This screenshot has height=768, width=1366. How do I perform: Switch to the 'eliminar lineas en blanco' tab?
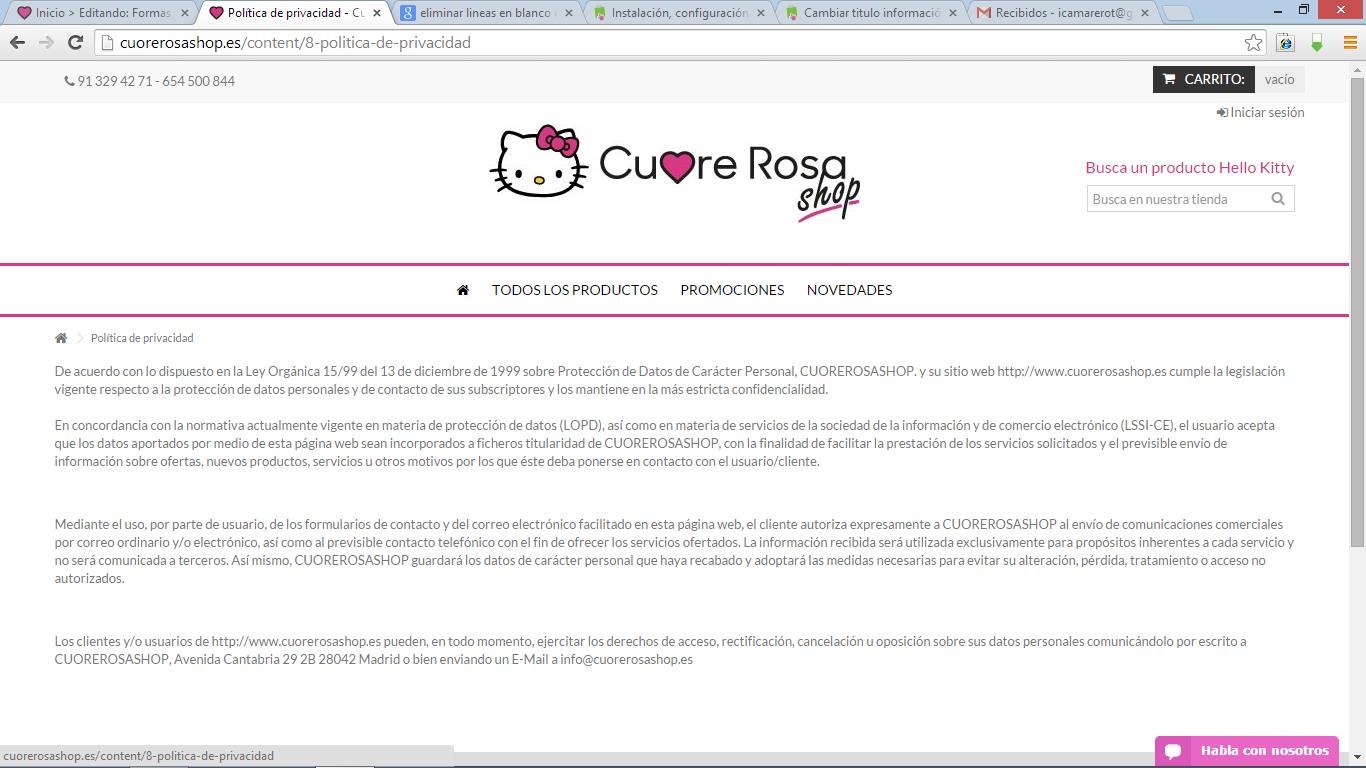click(x=486, y=13)
